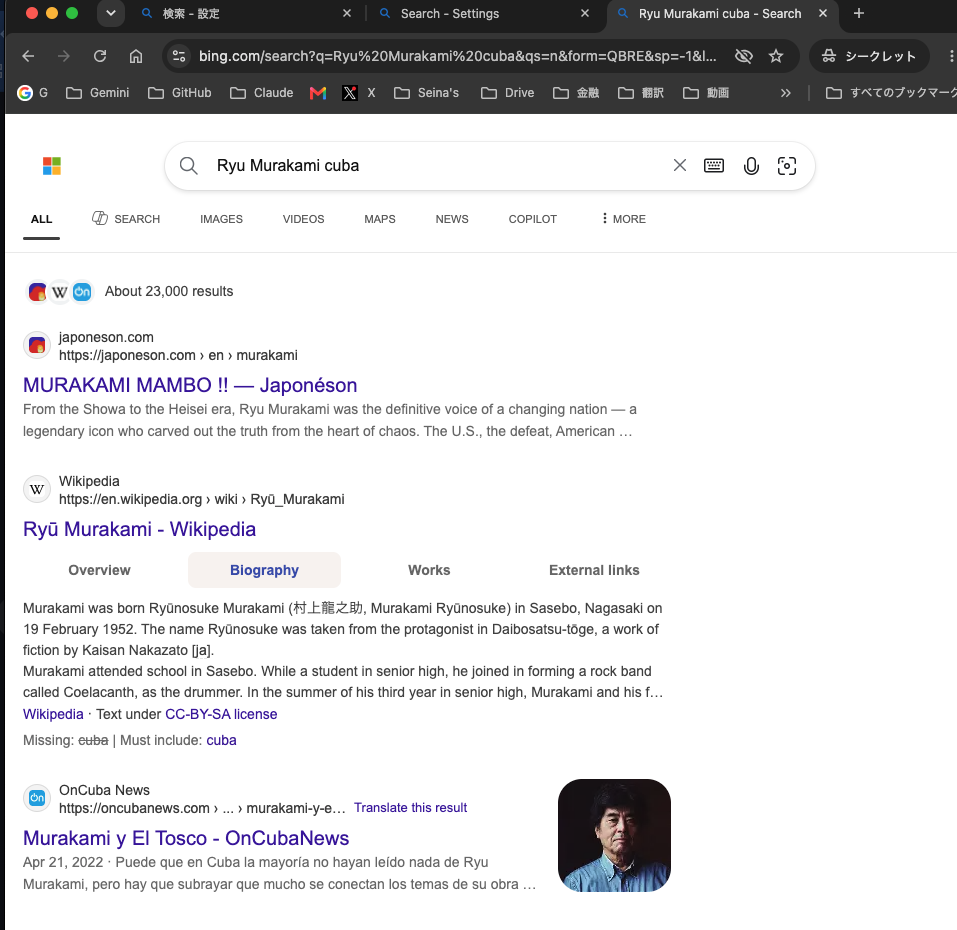Bookmark this page with the star
Viewport: 957px width, 930px height.
[776, 56]
